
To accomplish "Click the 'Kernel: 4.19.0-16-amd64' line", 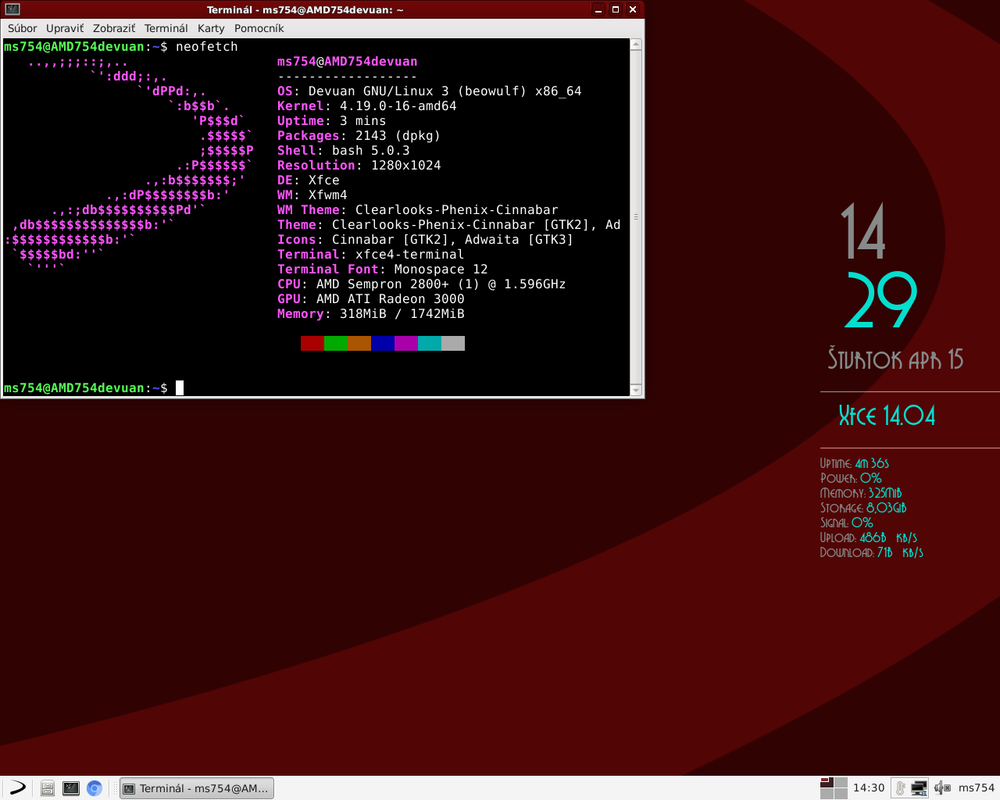I will [367, 106].
